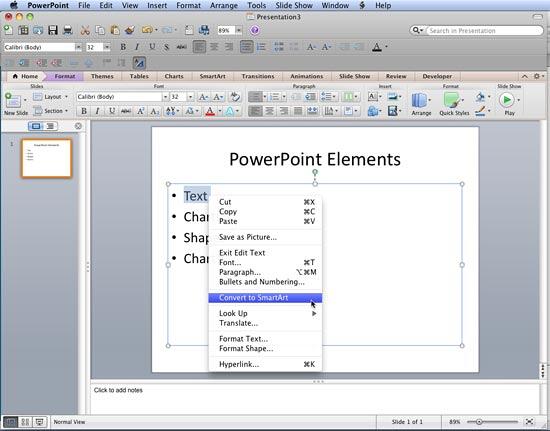Screen dimensions: 550x431
Task: Open the Insert menu in menu bar
Action: point(157,6)
